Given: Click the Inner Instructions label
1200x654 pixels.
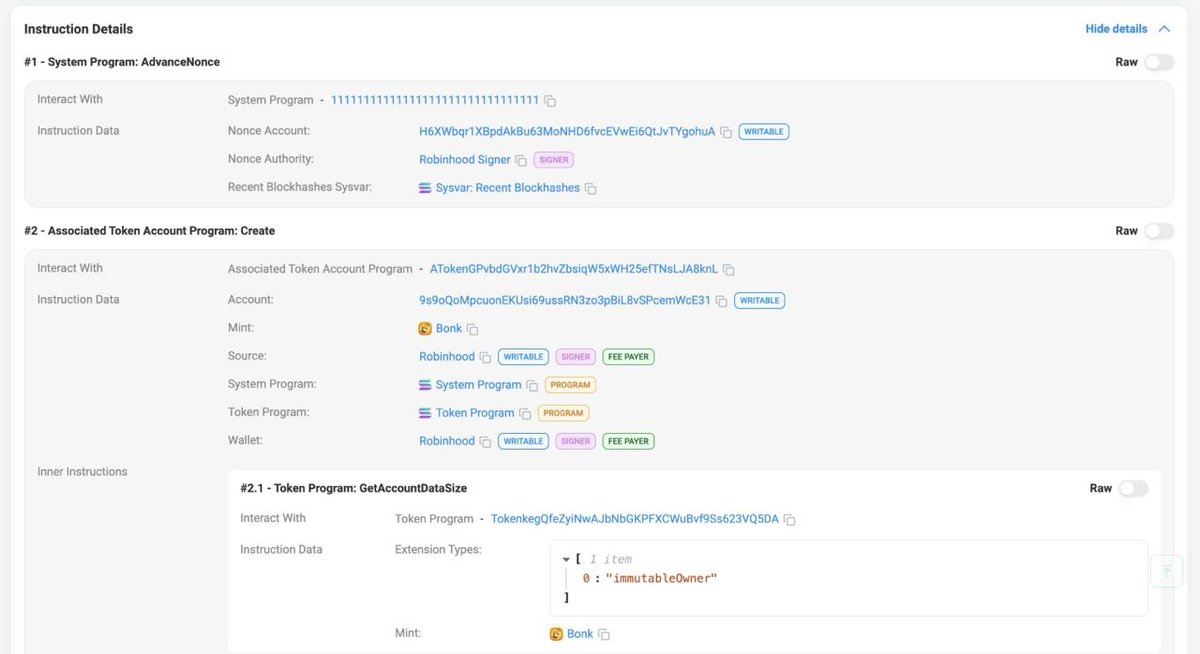Looking at the screenshot, I should 82,471.
